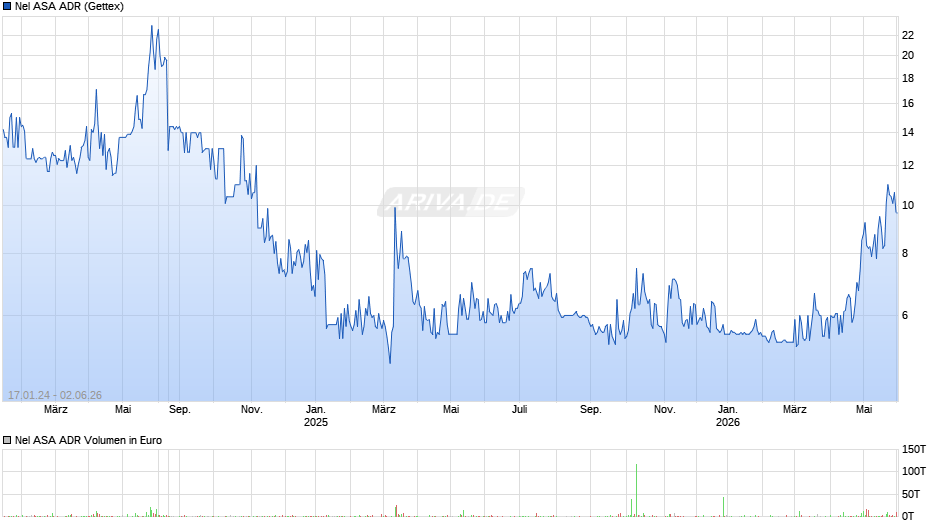Image resolution: width=940 pixels, height=526 pixels.
Task: Click the price axis label 14
Action: pyautogui.click(x=908, y=133)
